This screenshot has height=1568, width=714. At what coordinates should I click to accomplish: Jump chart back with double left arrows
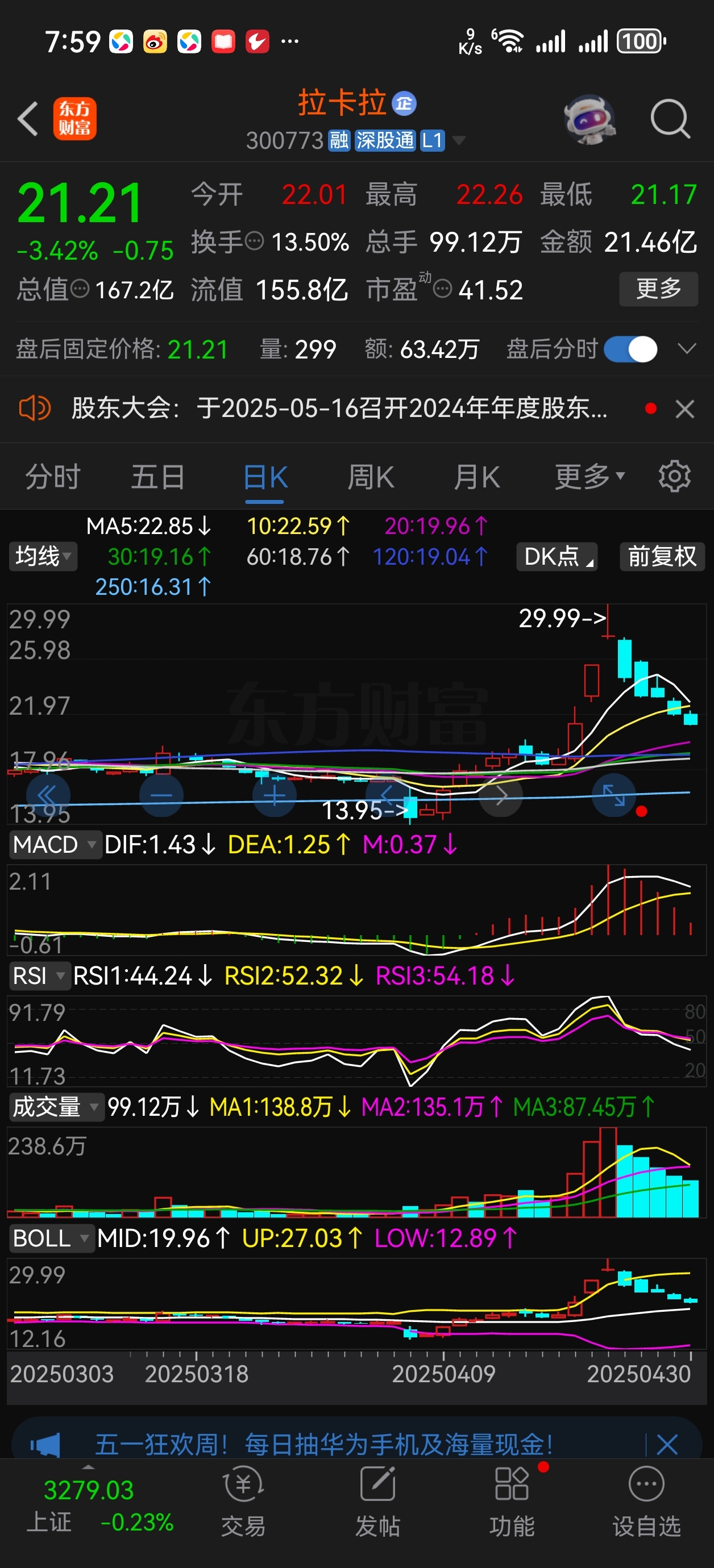point(48,795)
